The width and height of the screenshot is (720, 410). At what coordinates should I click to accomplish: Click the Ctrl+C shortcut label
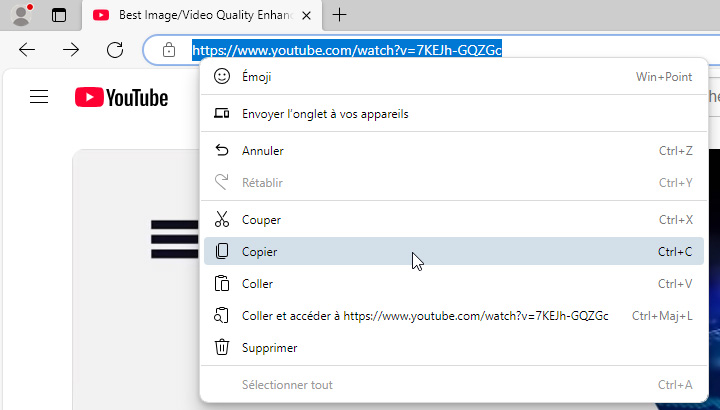point(675,252)
